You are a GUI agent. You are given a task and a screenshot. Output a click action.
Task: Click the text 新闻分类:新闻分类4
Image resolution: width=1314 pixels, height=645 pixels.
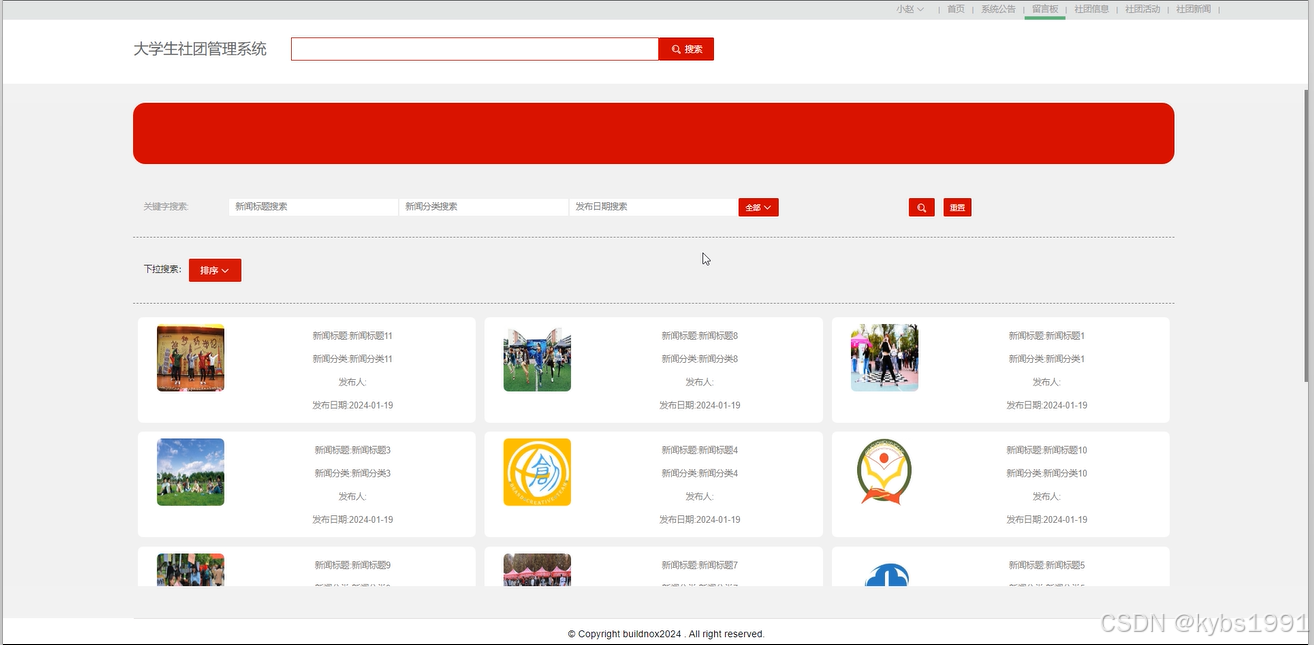699,473
